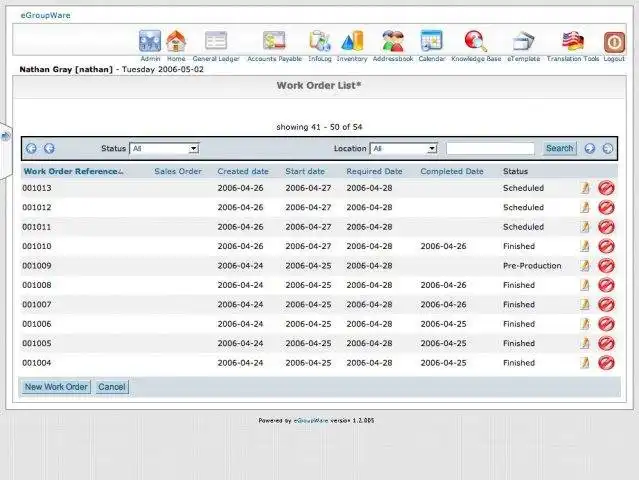Click Nathan Gray [nathan] user text
Image resolution: width=639 pixels, height=480 pixels.
click(x=66, y=69)
